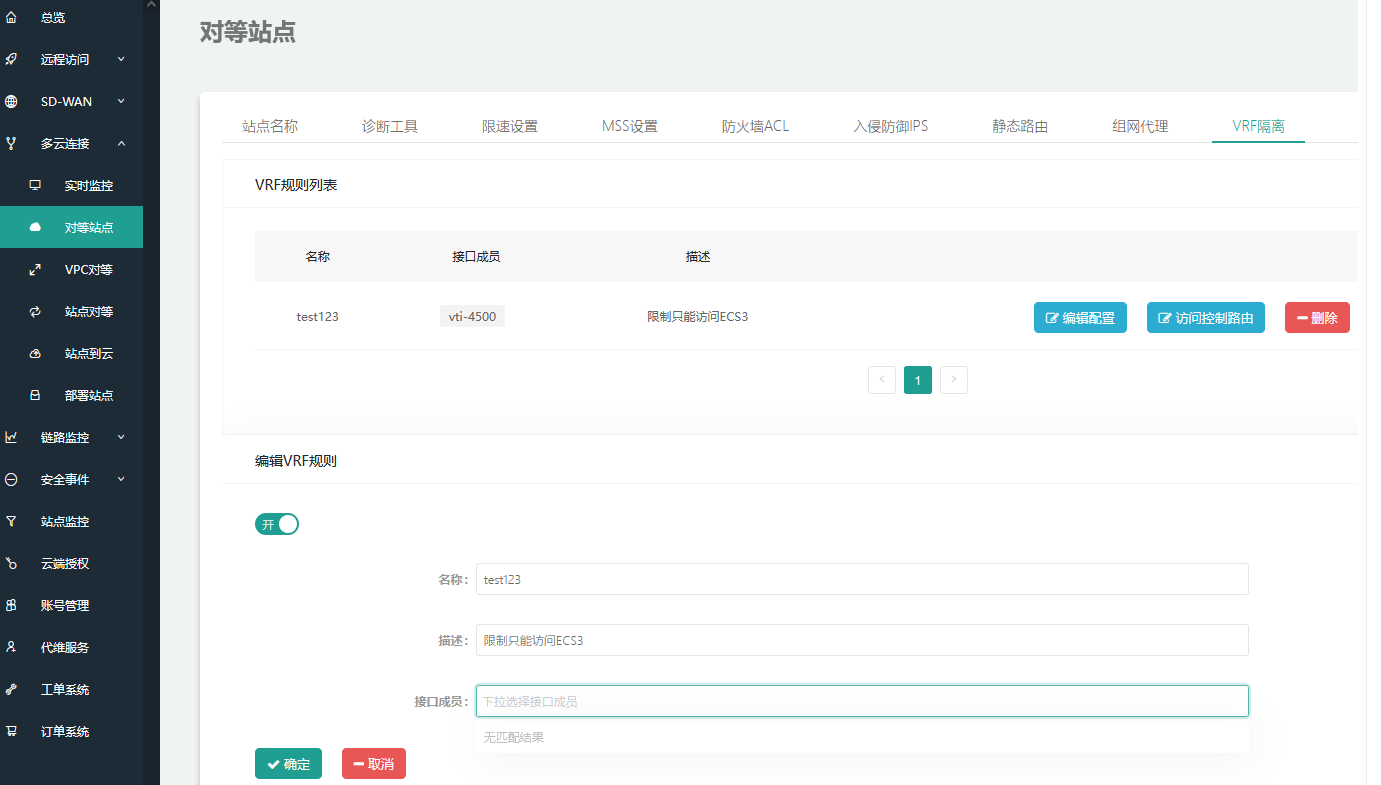Expand the 远程访问 menu chevron
Screen dimensions: 1381x785
pyautogui.click(x=121, y=59)
